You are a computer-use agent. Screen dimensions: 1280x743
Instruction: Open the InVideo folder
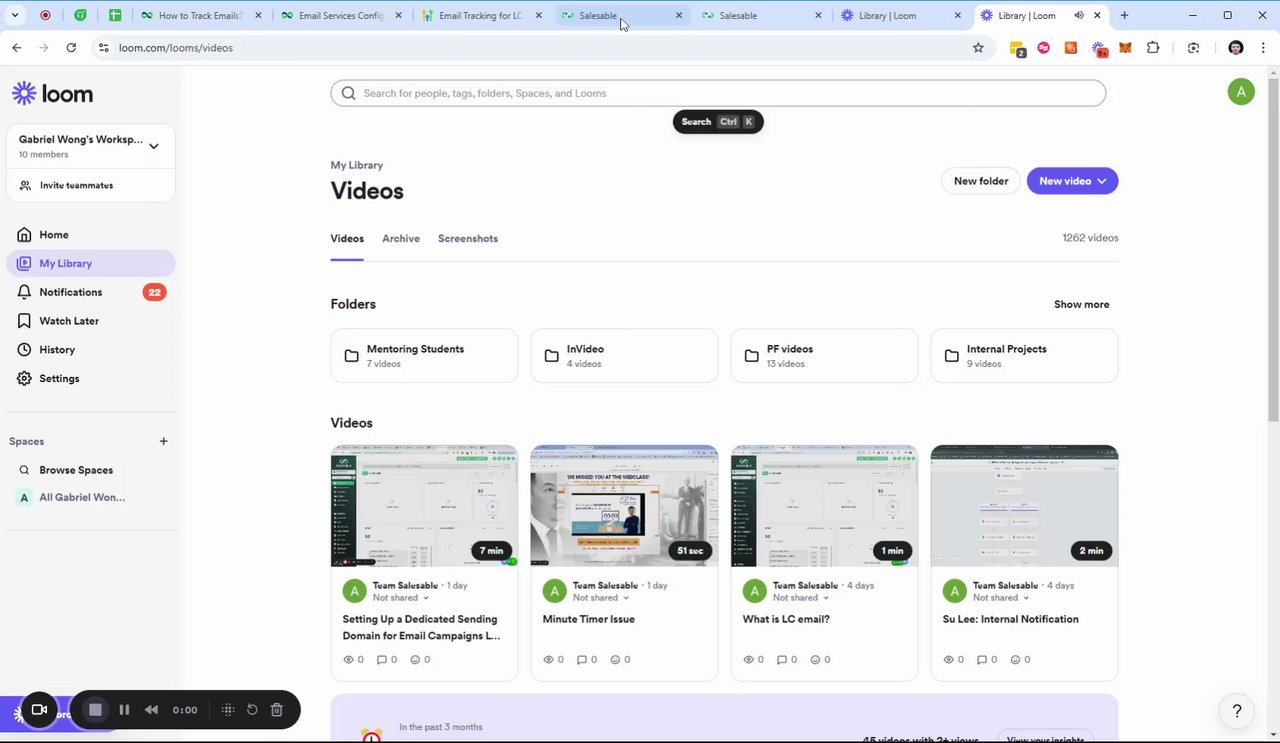point(624,355)
